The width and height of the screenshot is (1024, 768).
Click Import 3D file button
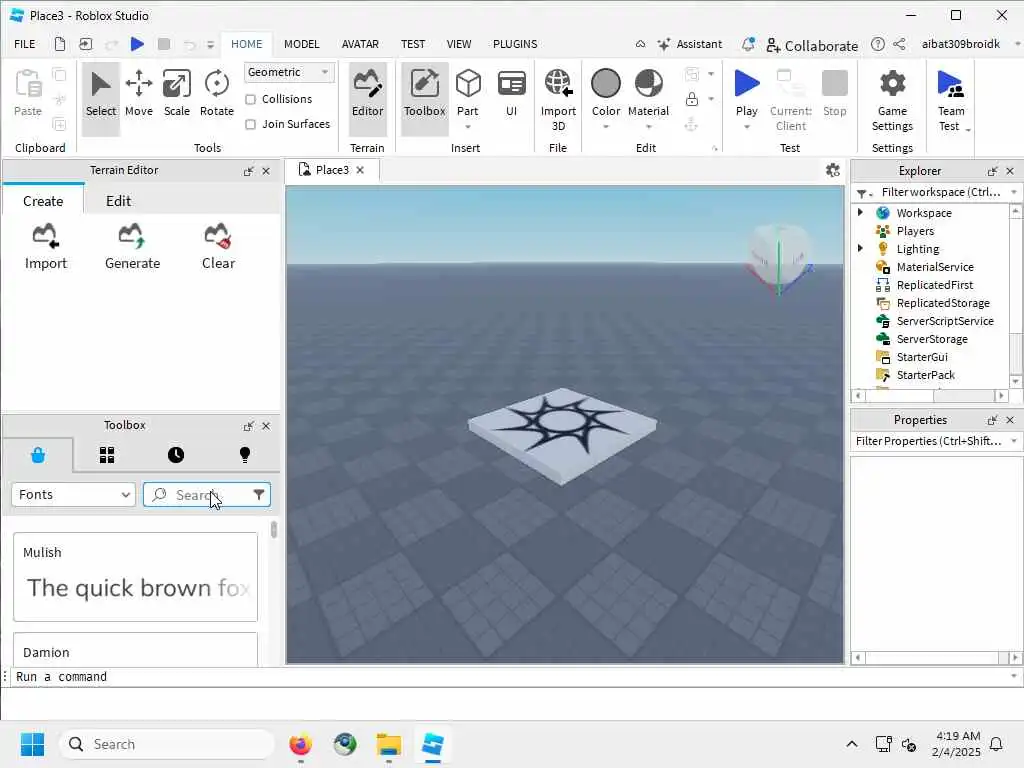[558, 99]
